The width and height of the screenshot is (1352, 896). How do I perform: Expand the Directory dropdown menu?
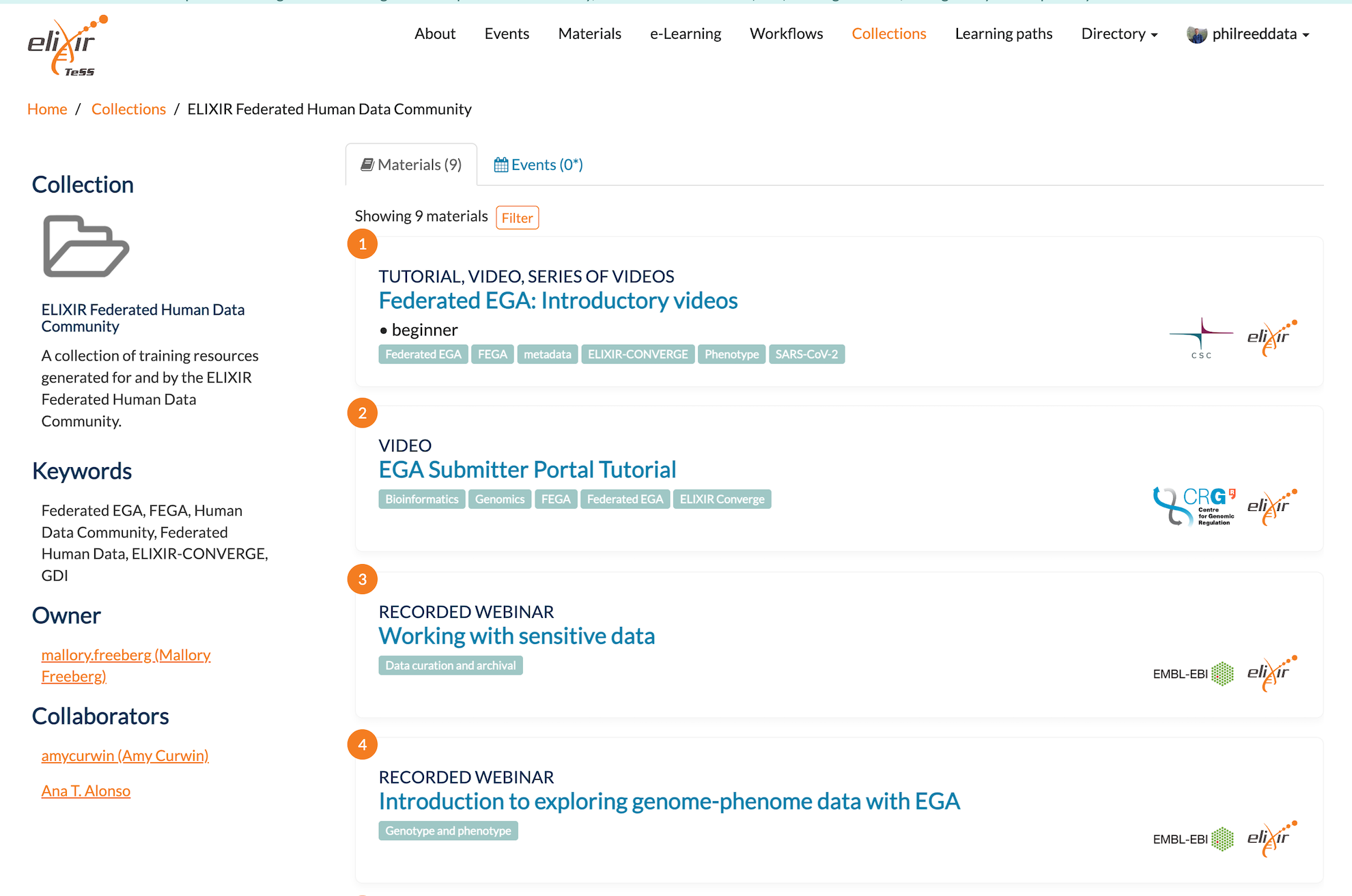click(x=1118, y=34)
